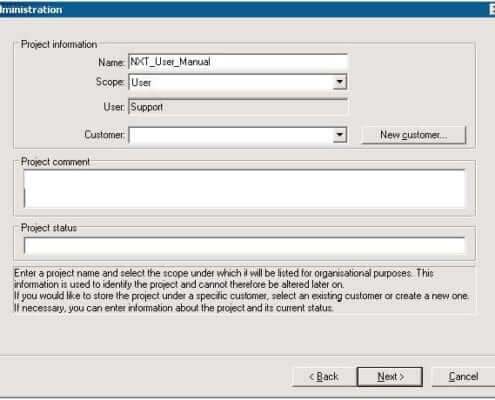The height and width of the screenshot is (400, 495).
Task: Open the Scope dropdown arrow
Action: (x=339, y=82)
